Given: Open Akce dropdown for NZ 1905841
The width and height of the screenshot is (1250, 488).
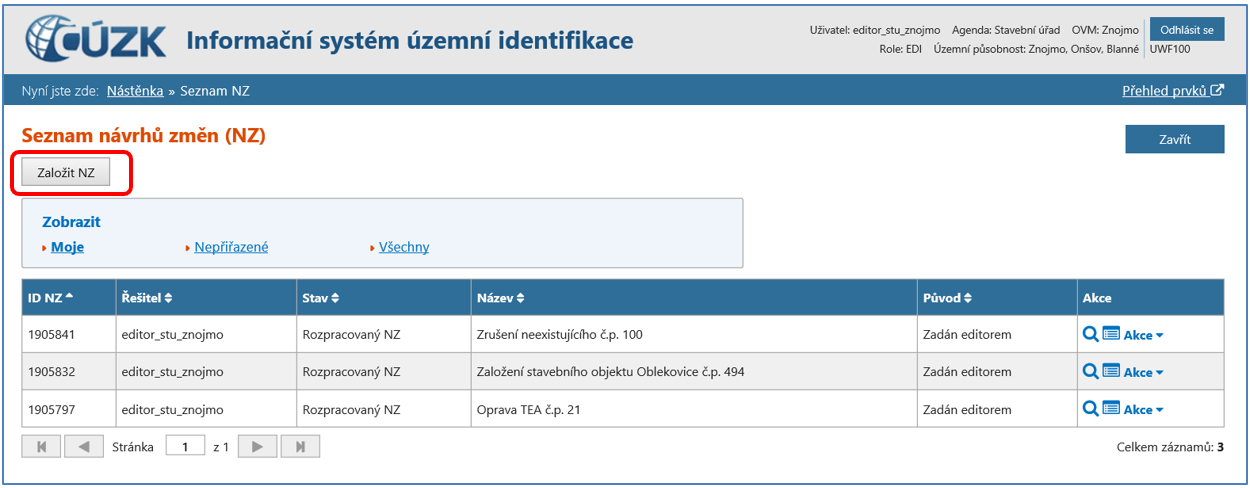Looking at the screenshot, I should pyautogui.click(x=1143, y=336).
